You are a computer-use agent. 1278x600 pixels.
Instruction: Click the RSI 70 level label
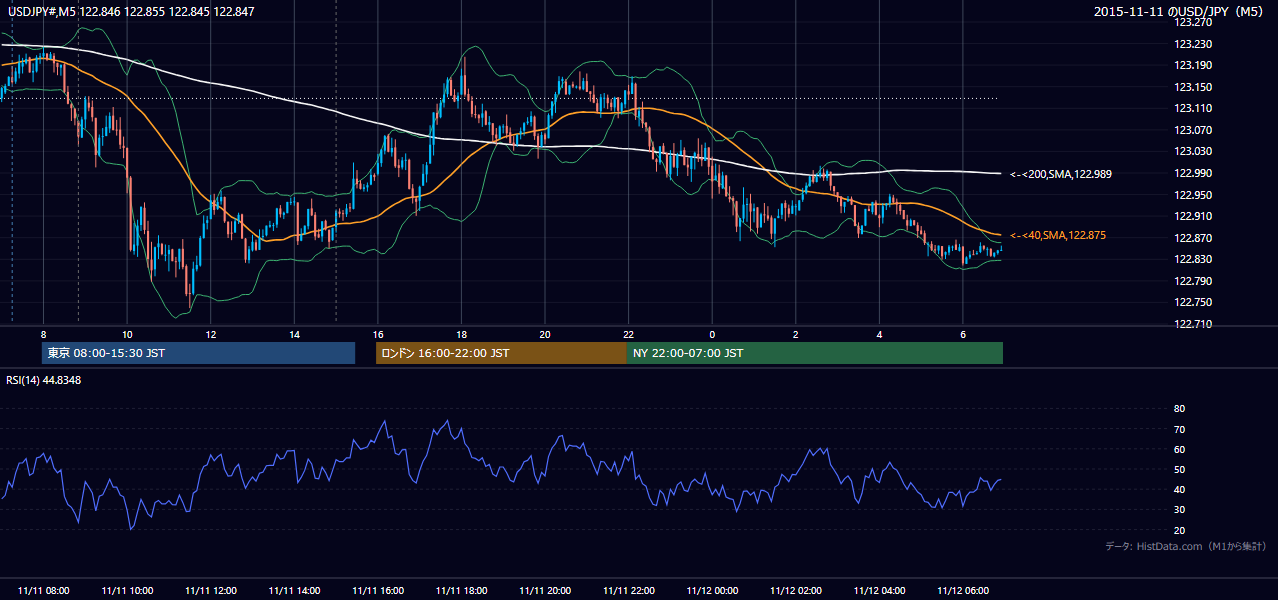1179,429
